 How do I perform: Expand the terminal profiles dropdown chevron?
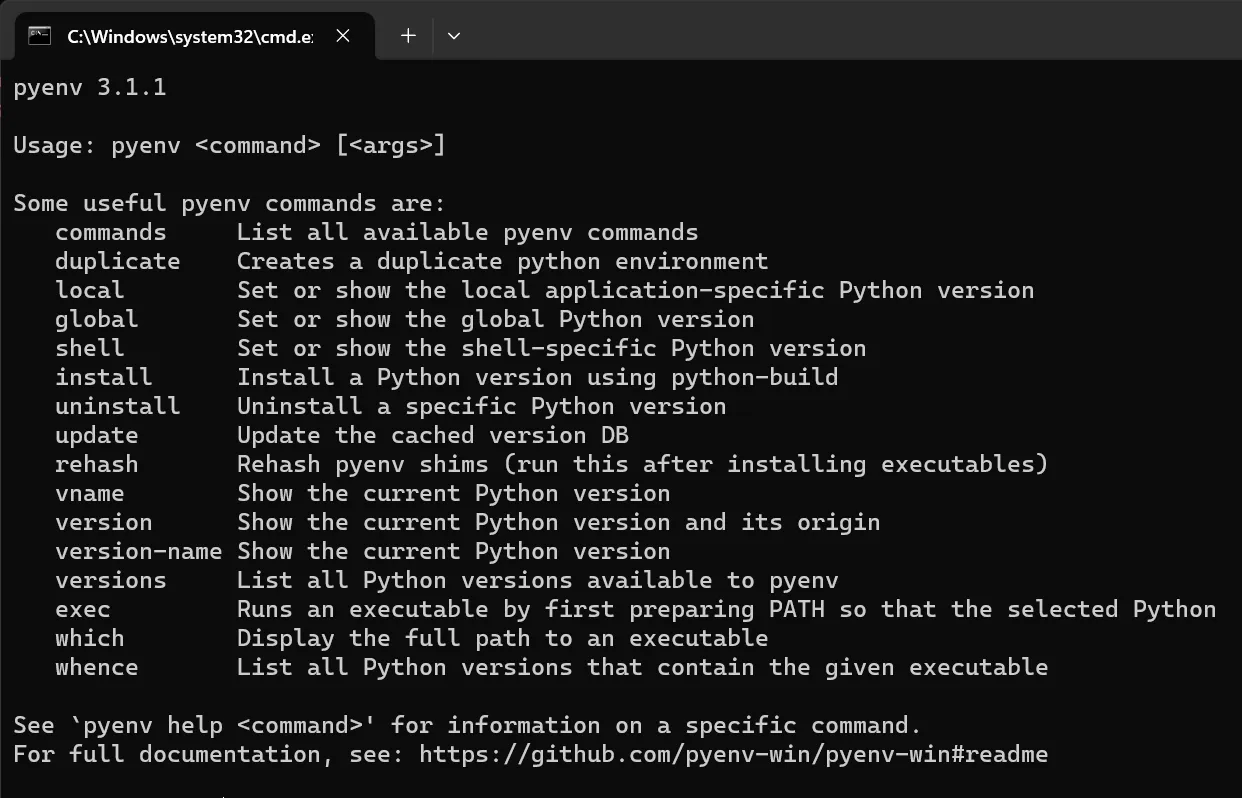(x=454, y=36)
